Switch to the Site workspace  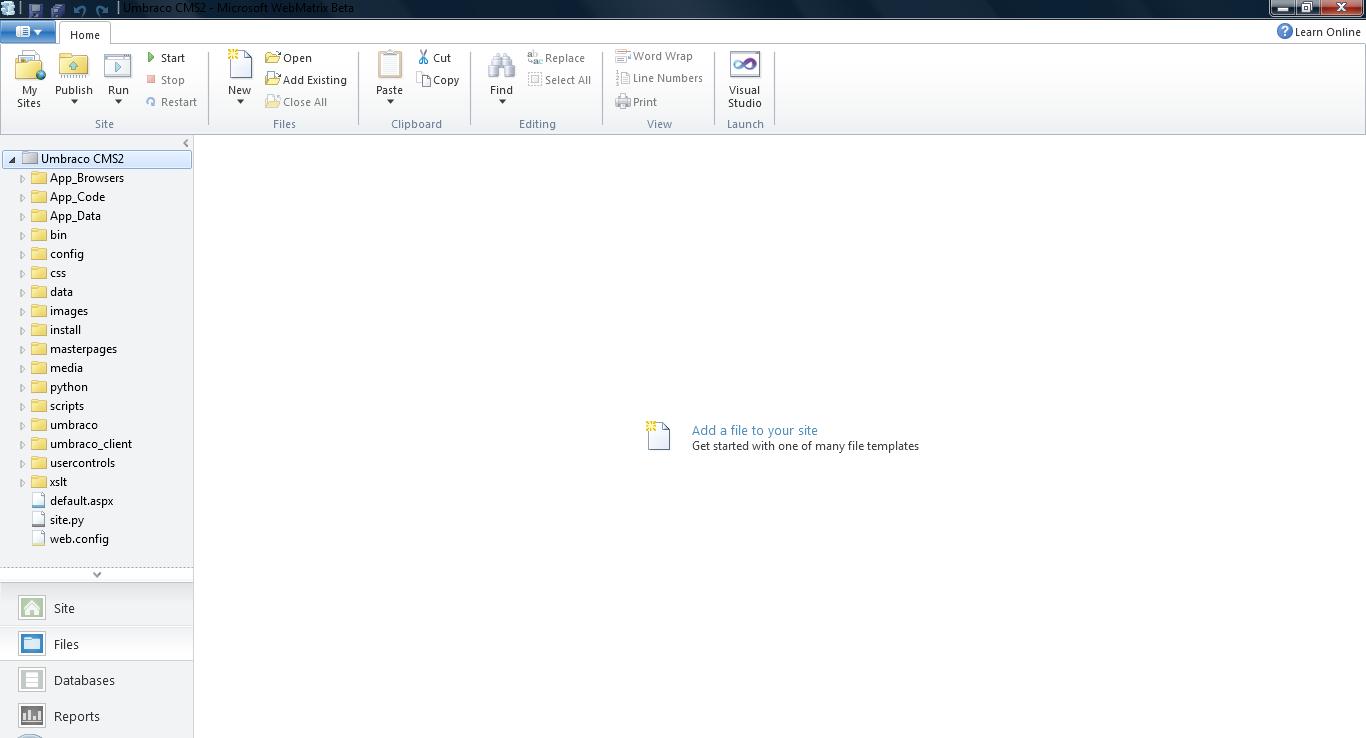coord(96,608)
